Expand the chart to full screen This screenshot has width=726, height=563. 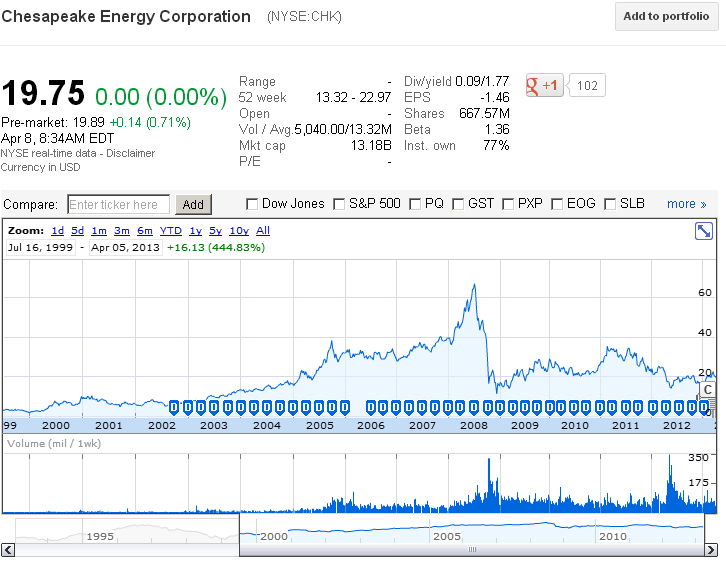704,231
